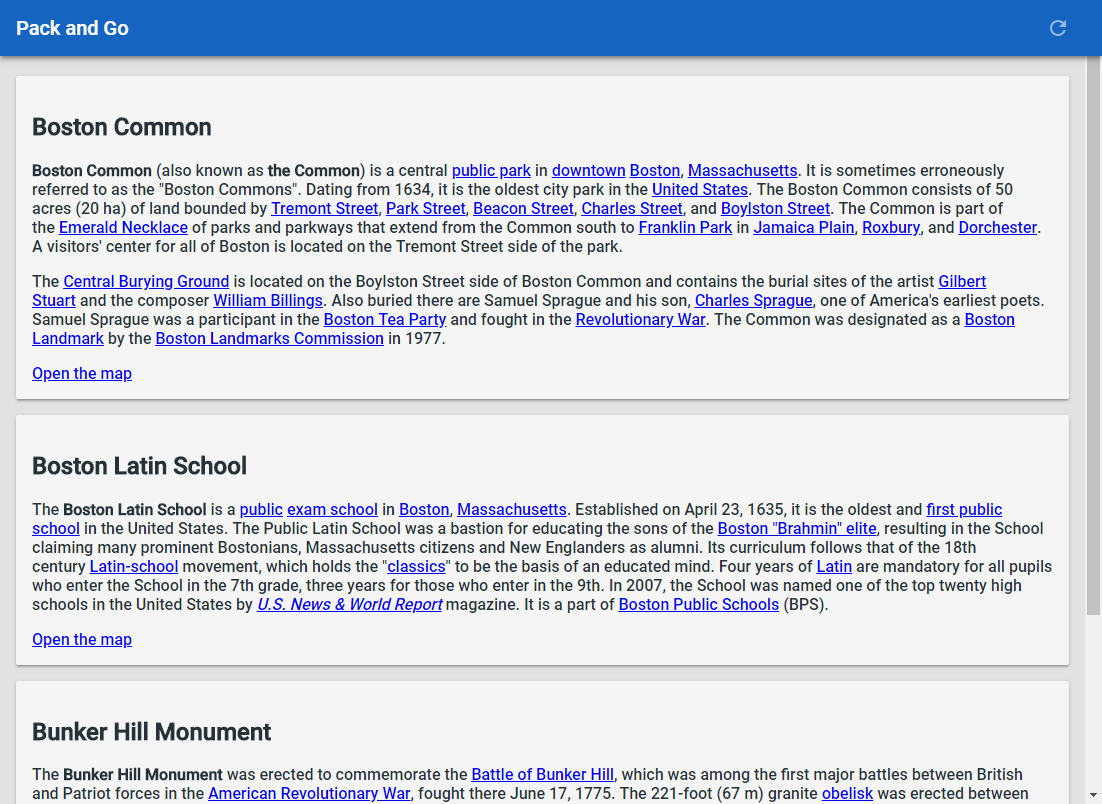This screenshot has height=804, width=1102.
Task: Follow the American Revolutionary War link
Action: [309, 793]
